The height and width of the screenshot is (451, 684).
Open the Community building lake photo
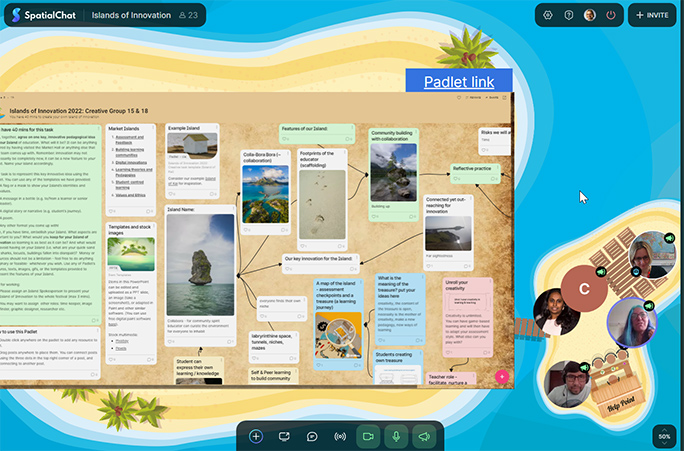[393, 172]
